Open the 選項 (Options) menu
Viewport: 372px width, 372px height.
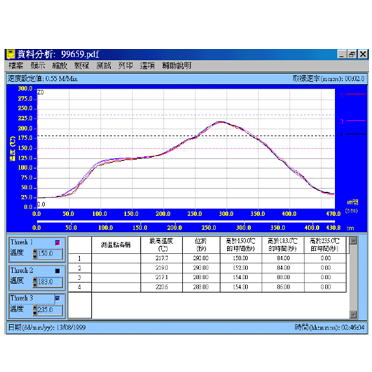147,65
